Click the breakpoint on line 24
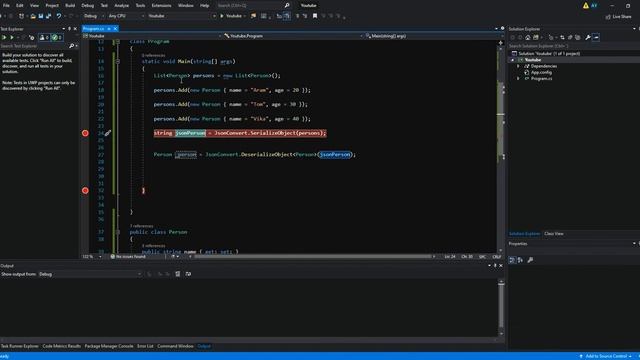Viewport: 640px width, 360px height. pos(85,133)
